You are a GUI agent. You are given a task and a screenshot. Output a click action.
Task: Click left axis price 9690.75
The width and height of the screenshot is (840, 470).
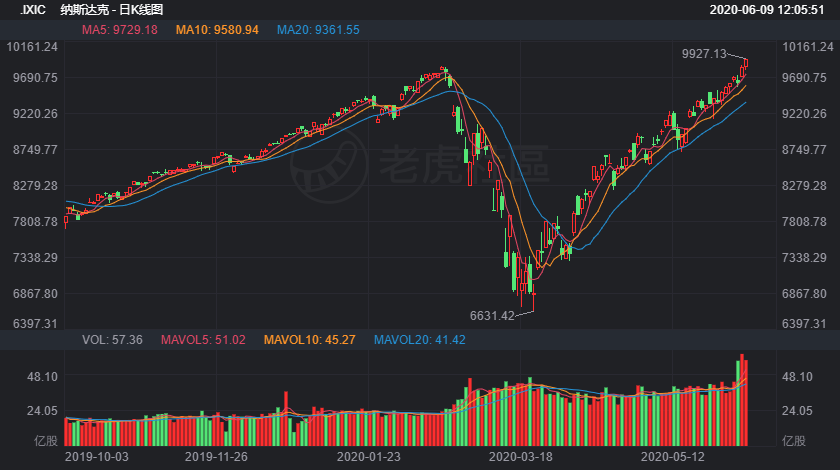coord(35,78)
